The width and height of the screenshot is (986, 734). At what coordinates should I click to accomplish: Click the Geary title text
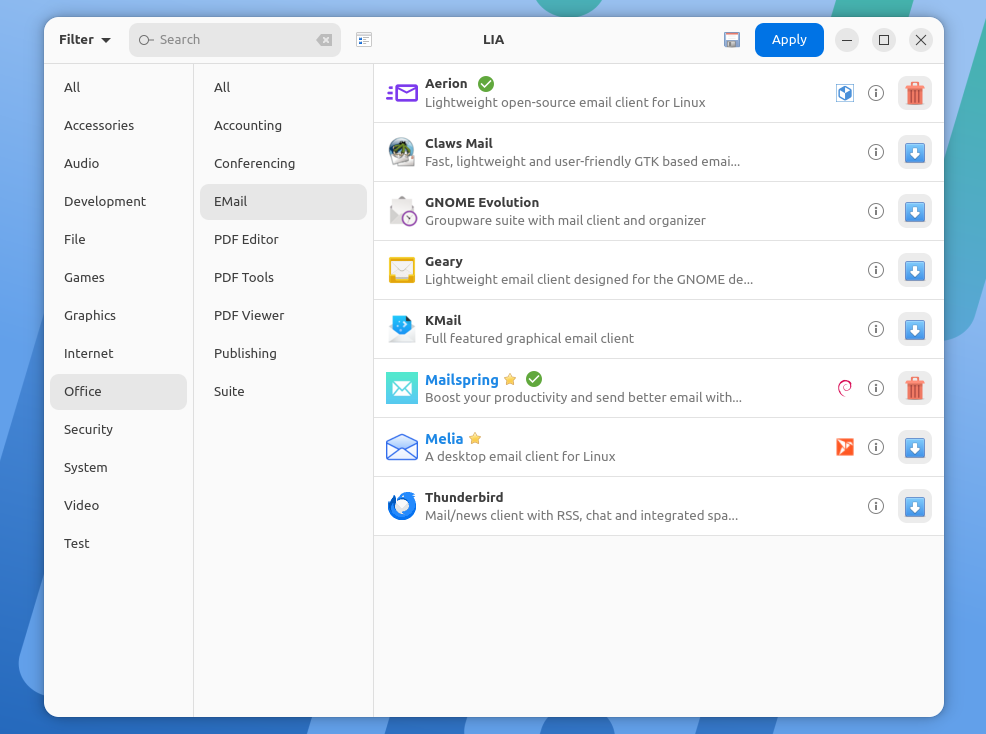(x=443, y=262)
